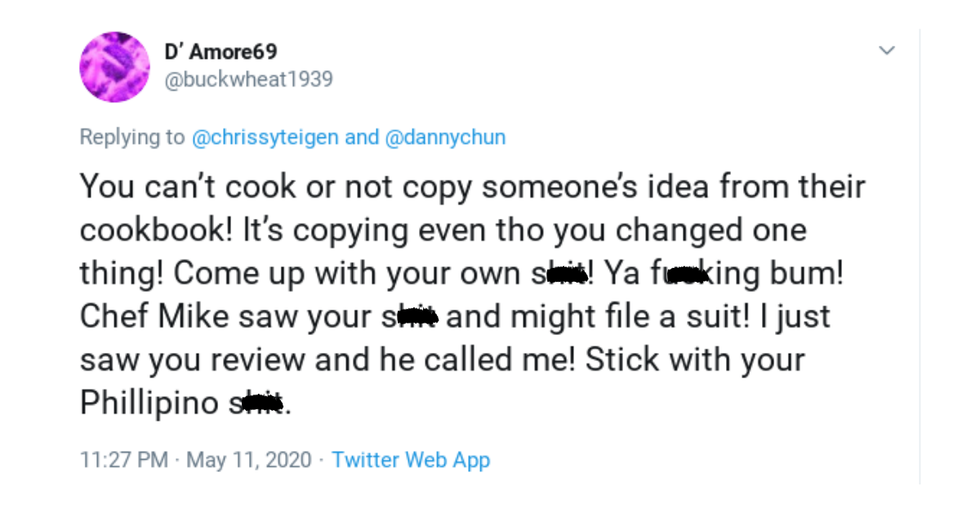Open D' Amore69 display name profile
The width and height of the screenshot is (980, 513).
[220, 50]
